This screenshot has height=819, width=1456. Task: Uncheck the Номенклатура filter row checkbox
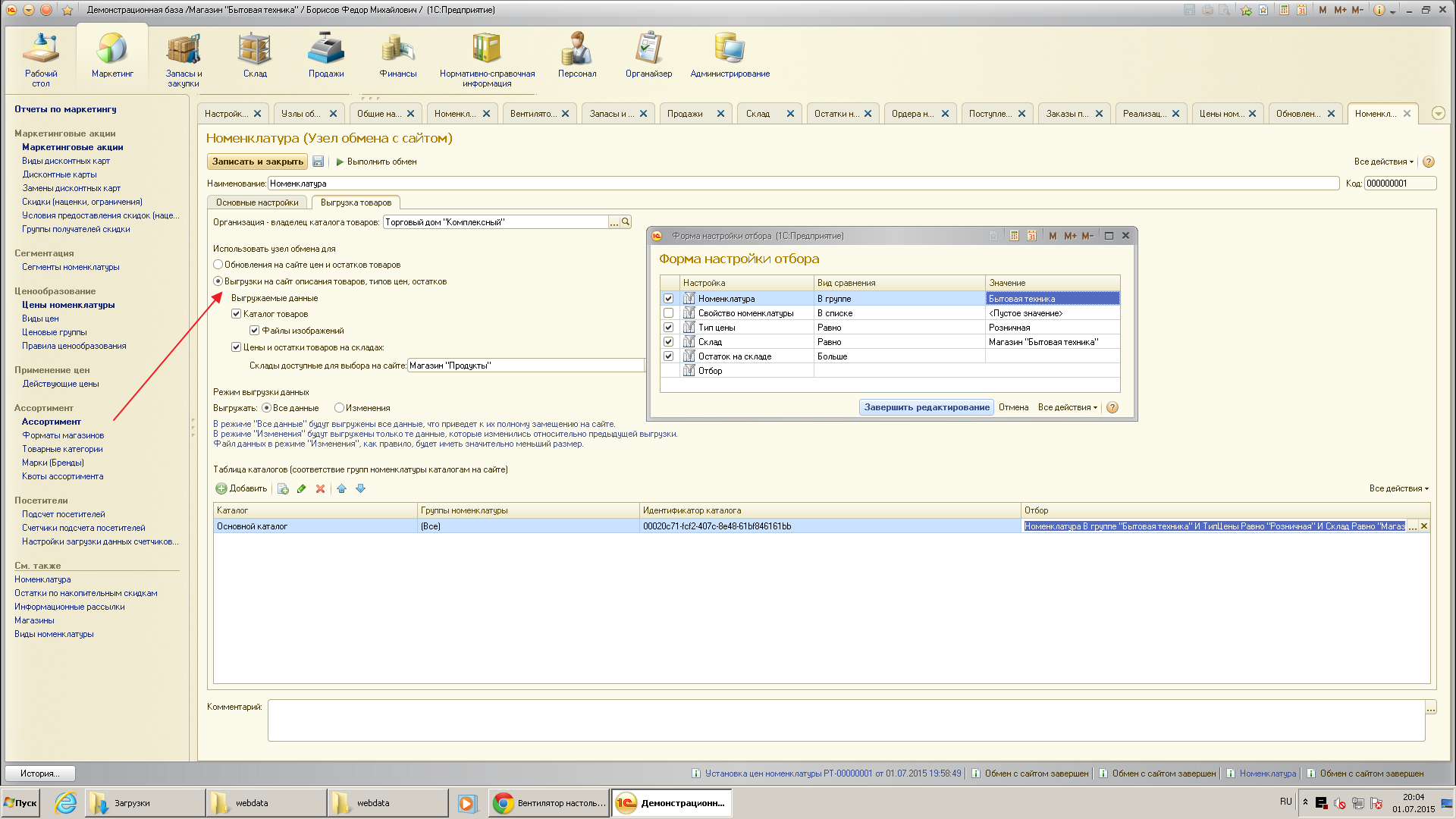668,299
